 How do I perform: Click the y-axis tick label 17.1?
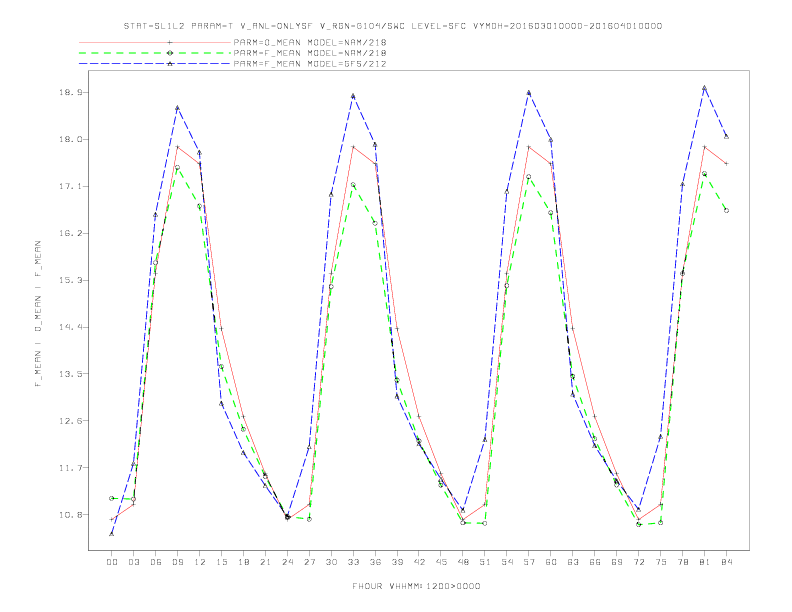(71, 186)
